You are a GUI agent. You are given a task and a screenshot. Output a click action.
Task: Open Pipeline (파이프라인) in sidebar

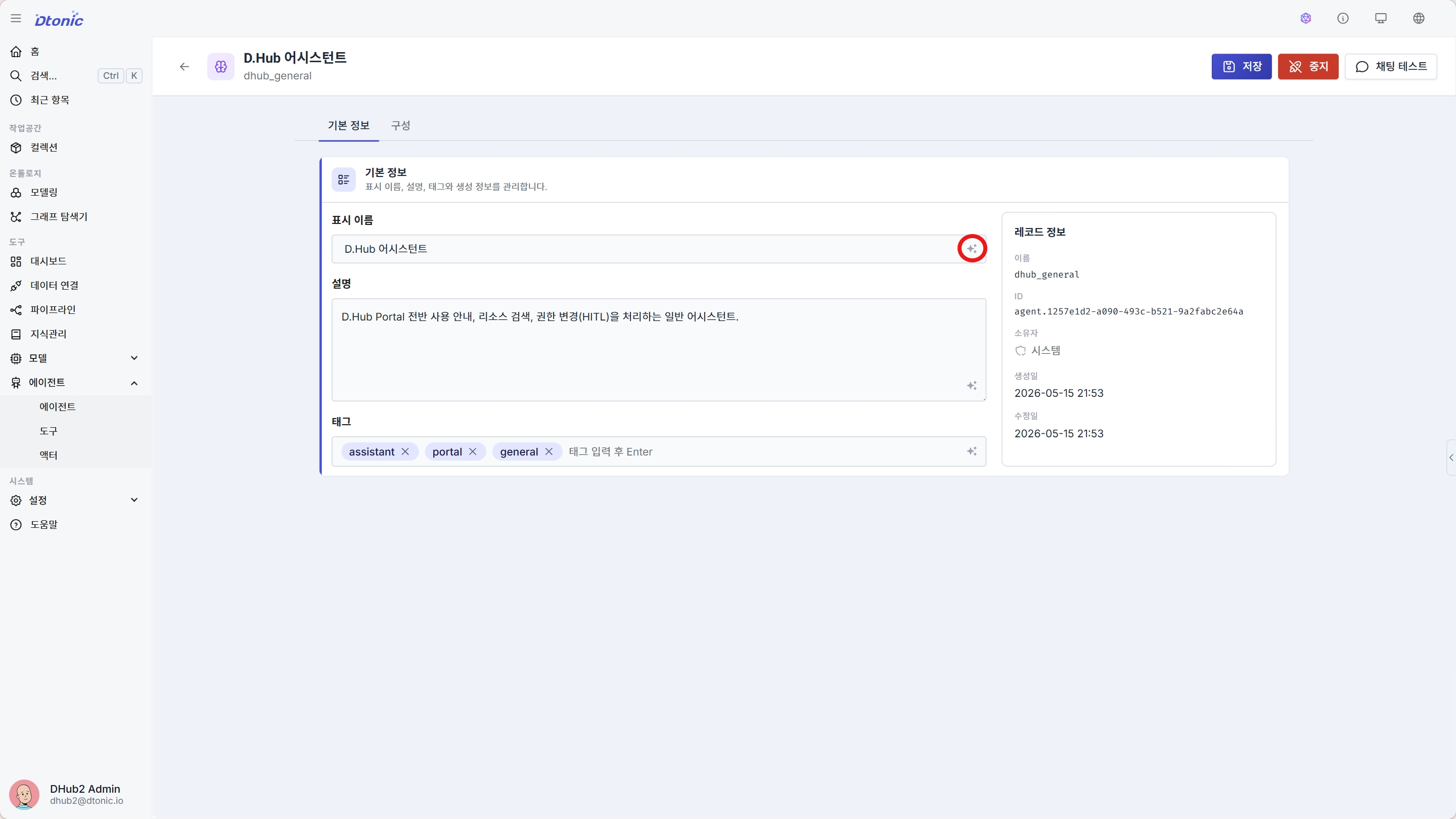pyautogui.click(x=76, y=310)
